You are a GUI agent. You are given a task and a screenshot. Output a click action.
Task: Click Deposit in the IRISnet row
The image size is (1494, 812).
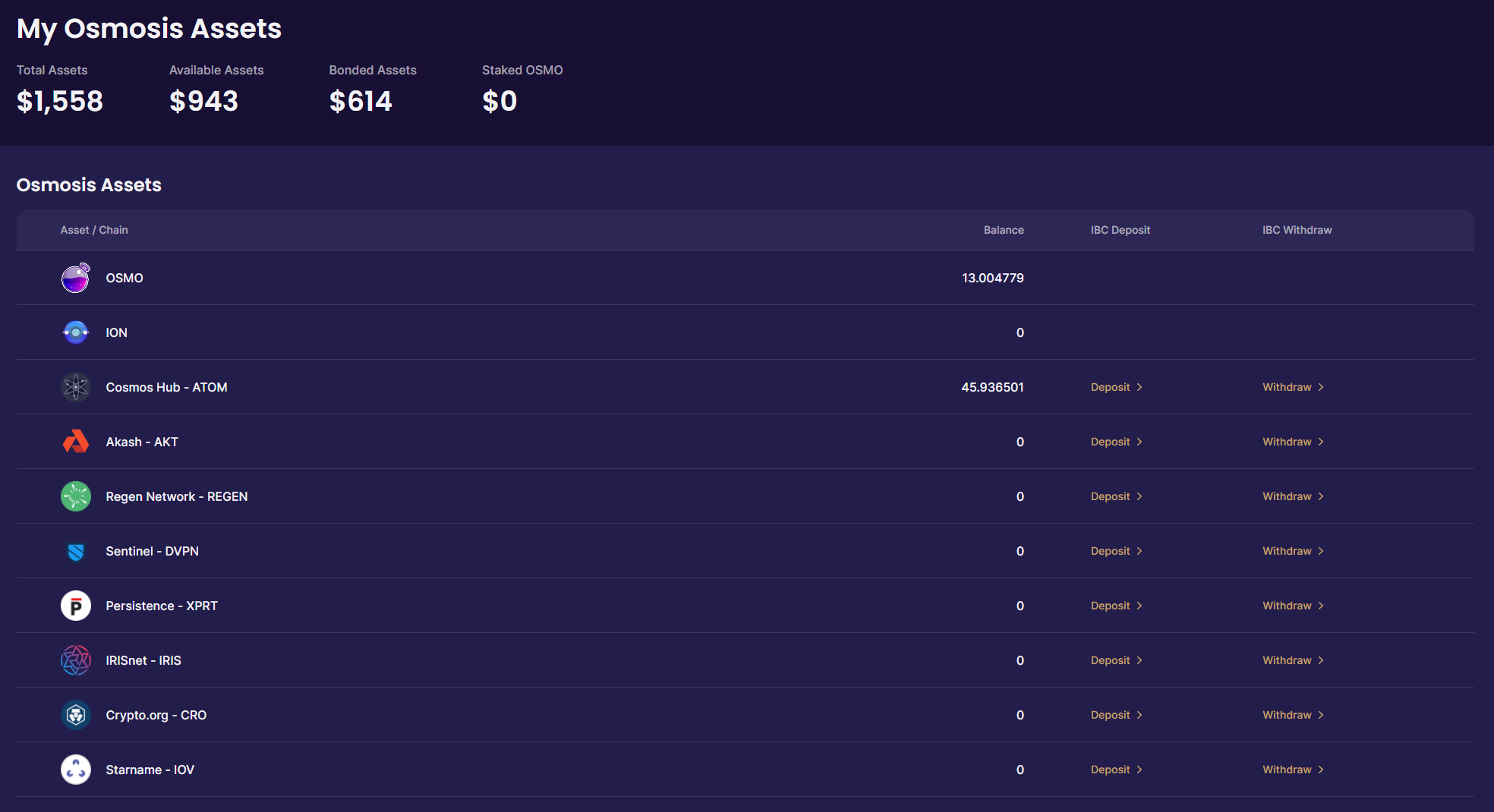pos(1115,660)
